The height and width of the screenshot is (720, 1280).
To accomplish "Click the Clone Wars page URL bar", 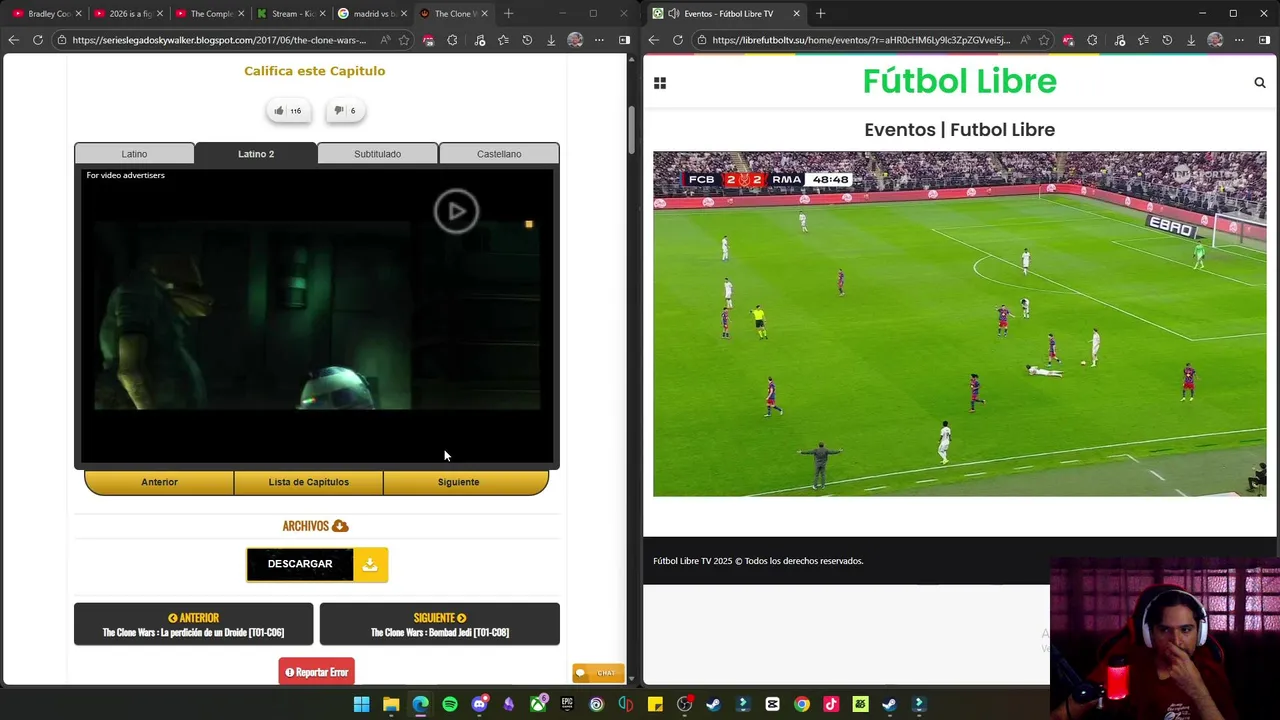I will (219, 40).
